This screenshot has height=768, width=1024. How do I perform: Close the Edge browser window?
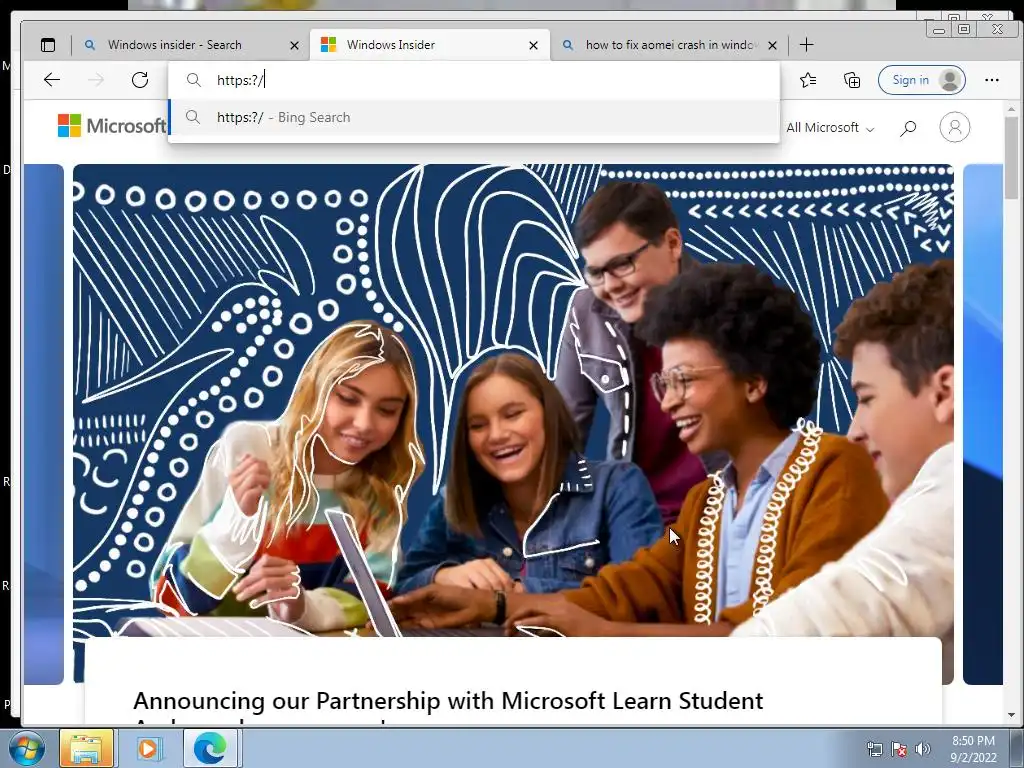click(x=997, y=29)
